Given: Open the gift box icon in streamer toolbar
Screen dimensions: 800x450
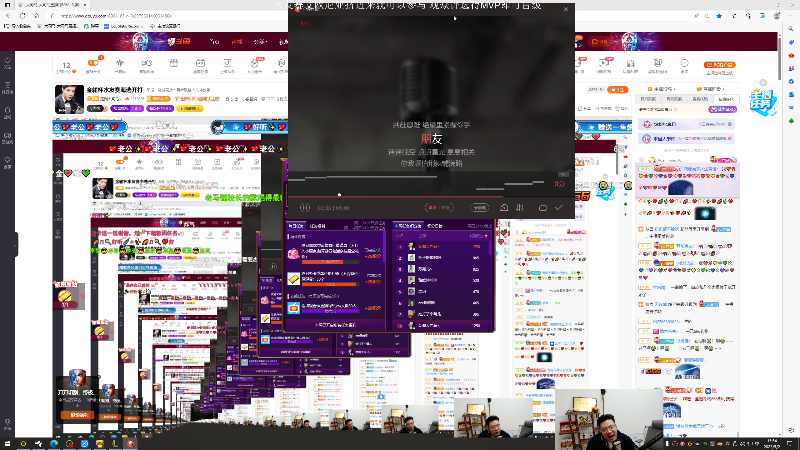Looking at the screenshot, I should click(x=173, y=63).
